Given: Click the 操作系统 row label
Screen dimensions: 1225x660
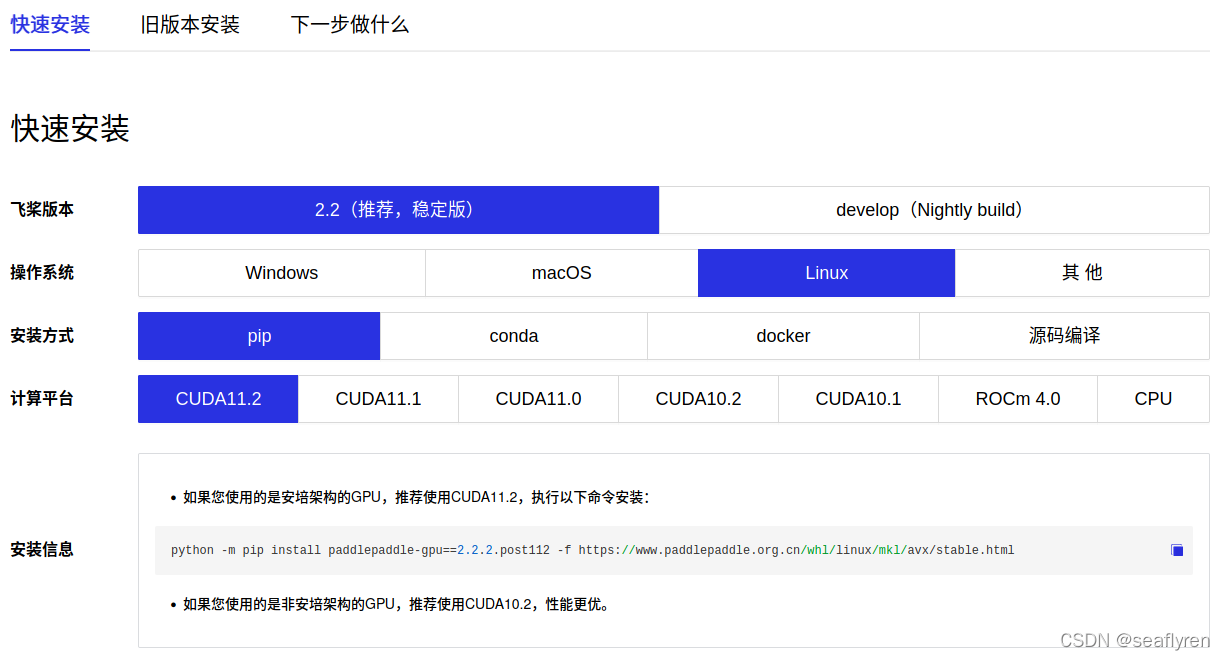Looking at the screenshot, I should coord(42,273).
